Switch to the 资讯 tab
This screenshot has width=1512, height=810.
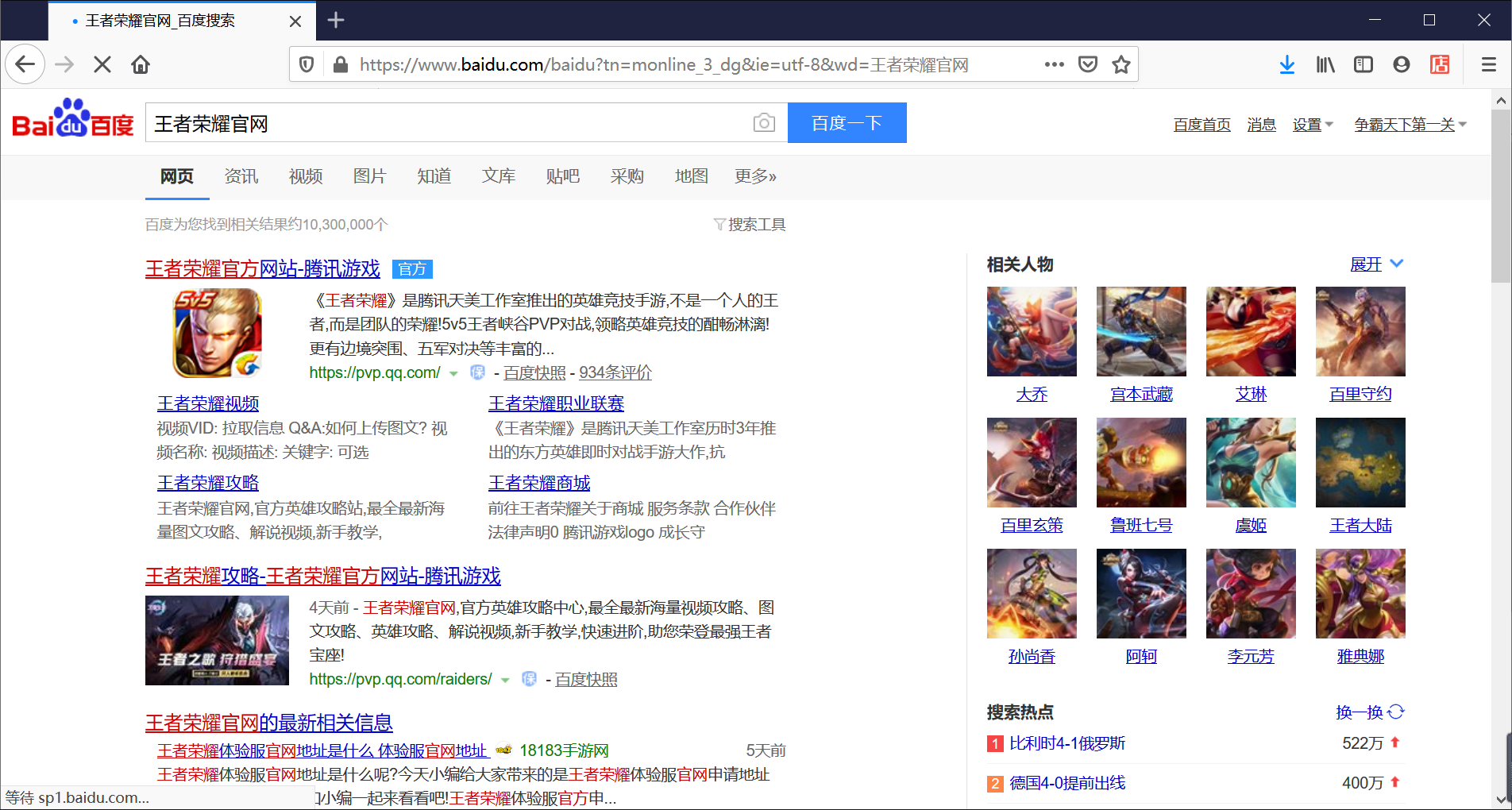coord(241,176)
